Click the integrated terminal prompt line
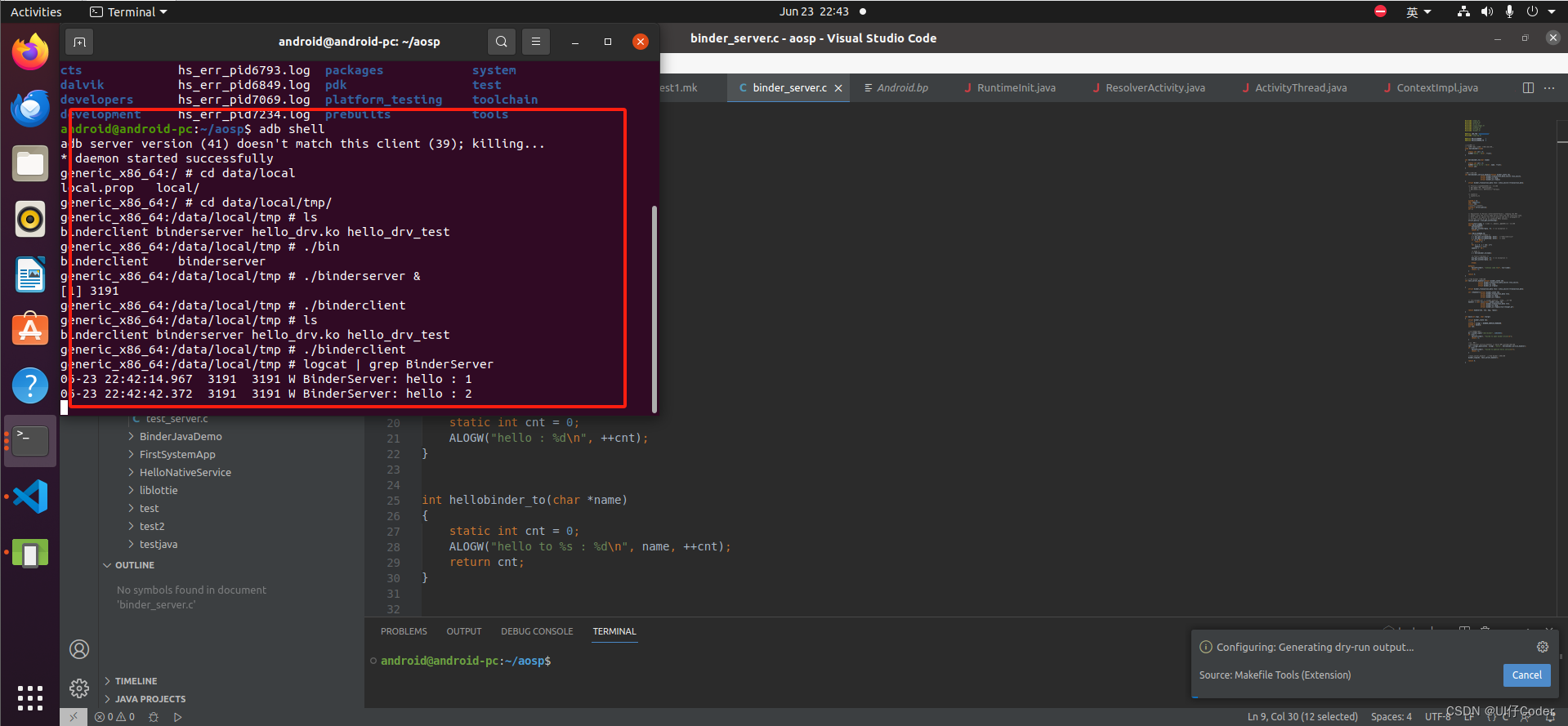1568x726 pixels. point(466,661)
